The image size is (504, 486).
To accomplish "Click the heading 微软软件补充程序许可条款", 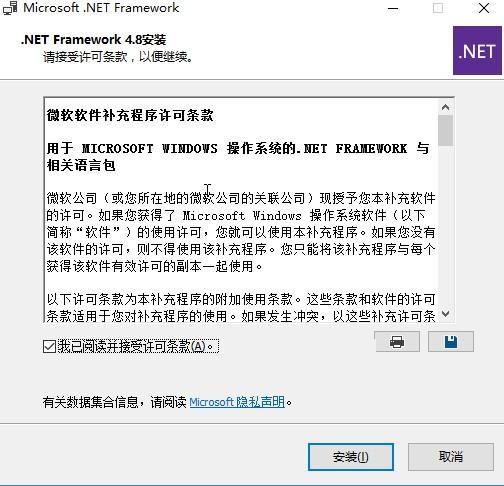I will (130, 115).
